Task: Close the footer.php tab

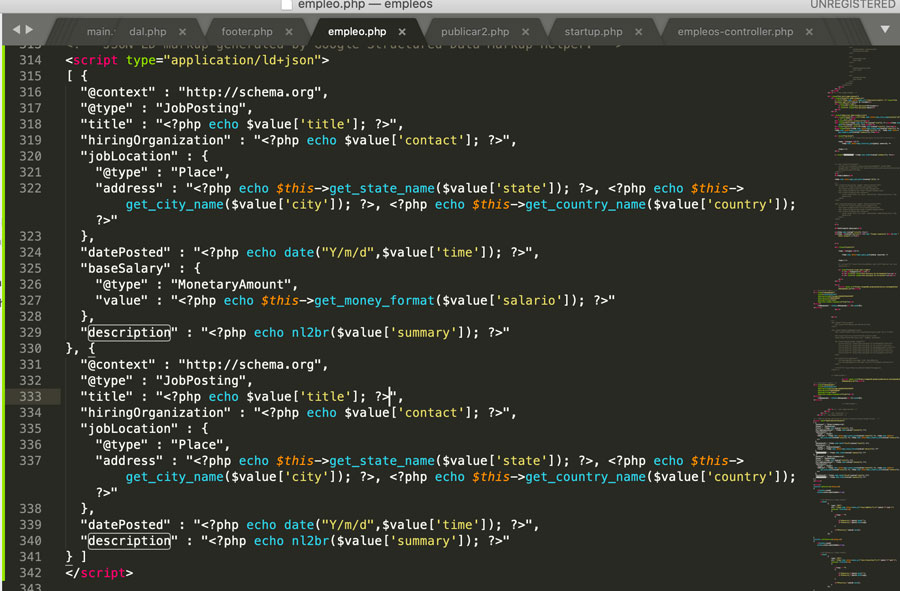Action: (x=289, y=32)
